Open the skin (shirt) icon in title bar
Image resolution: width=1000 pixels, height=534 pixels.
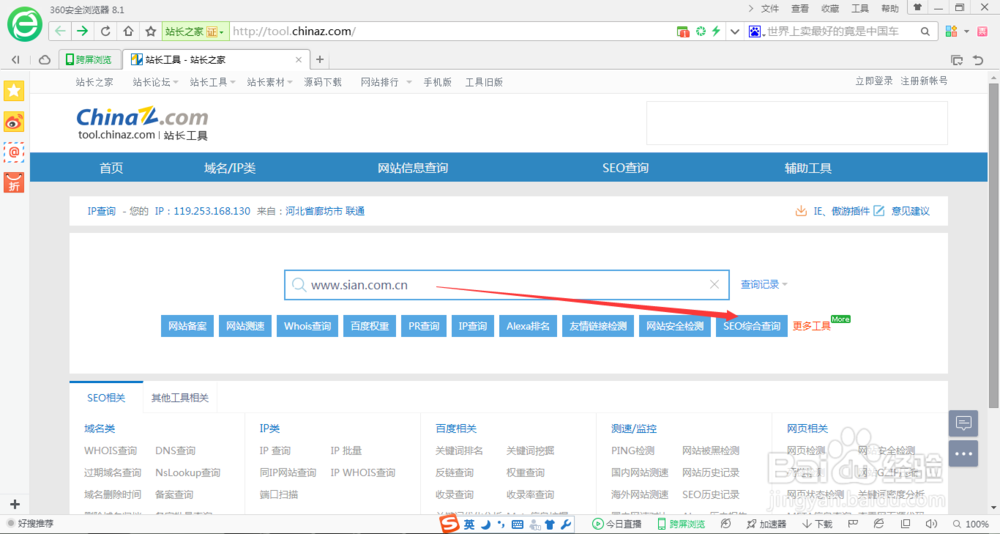[917, 8]
